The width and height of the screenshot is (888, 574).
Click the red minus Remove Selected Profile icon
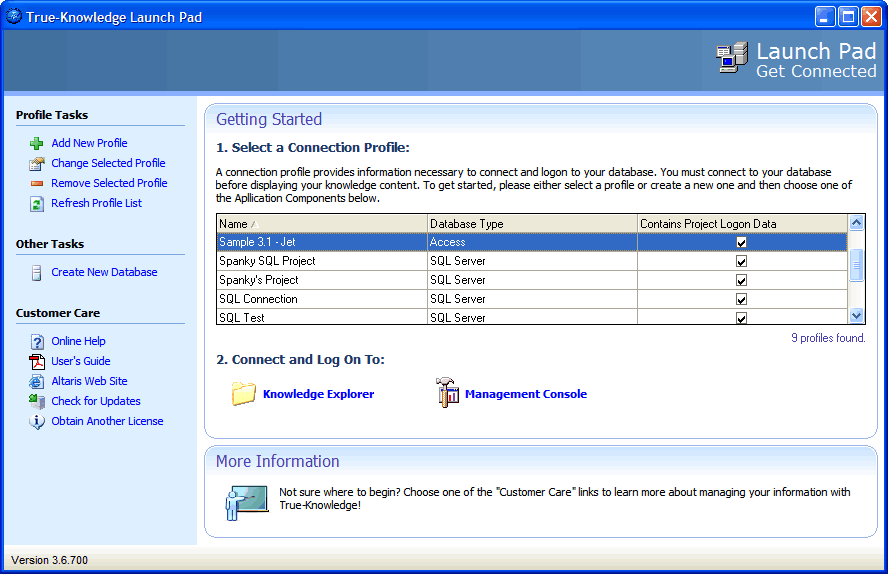coord(37,183)
